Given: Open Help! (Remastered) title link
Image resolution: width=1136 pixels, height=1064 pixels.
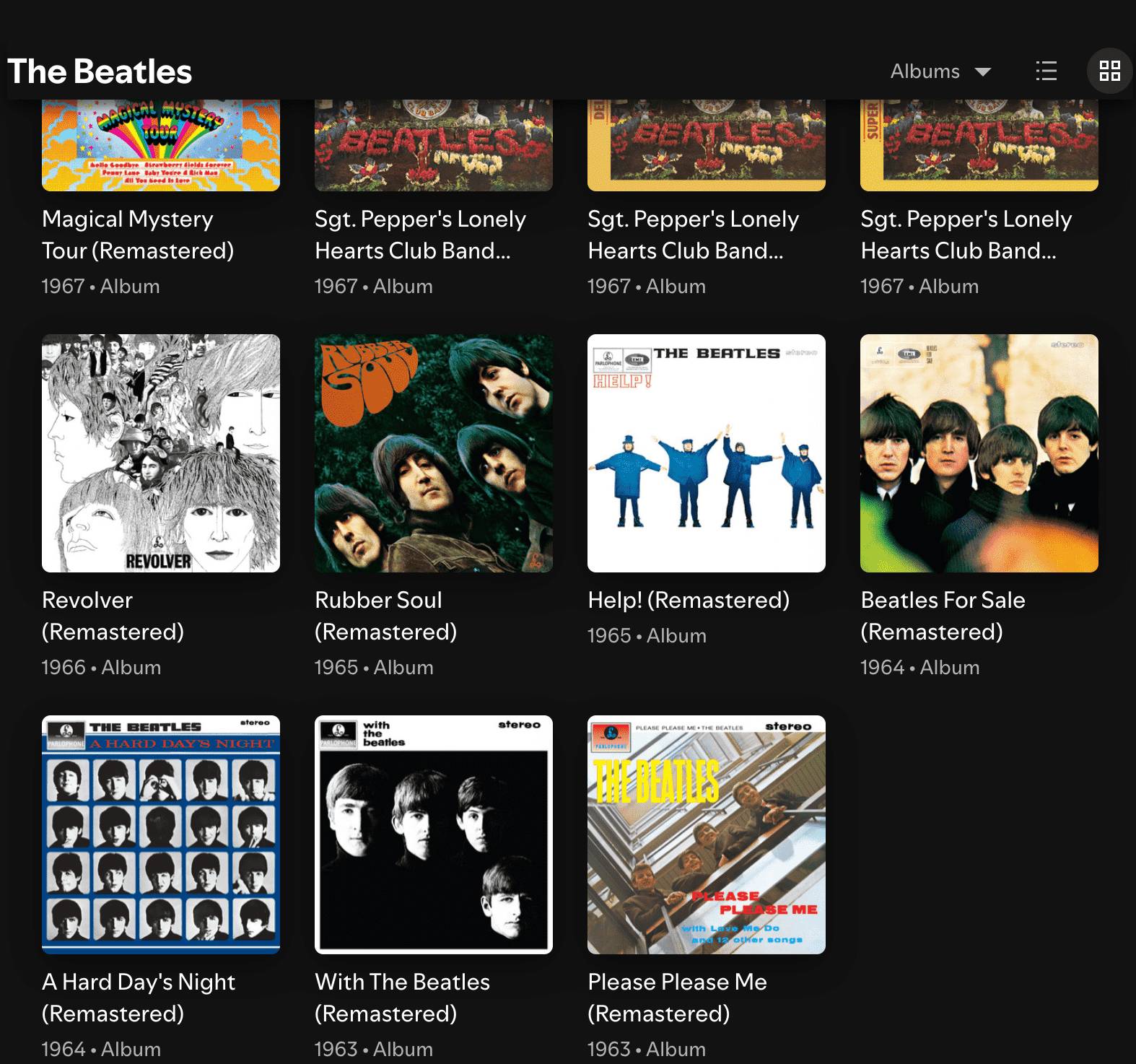Looking at the screenshot, I should click(689, 600).
